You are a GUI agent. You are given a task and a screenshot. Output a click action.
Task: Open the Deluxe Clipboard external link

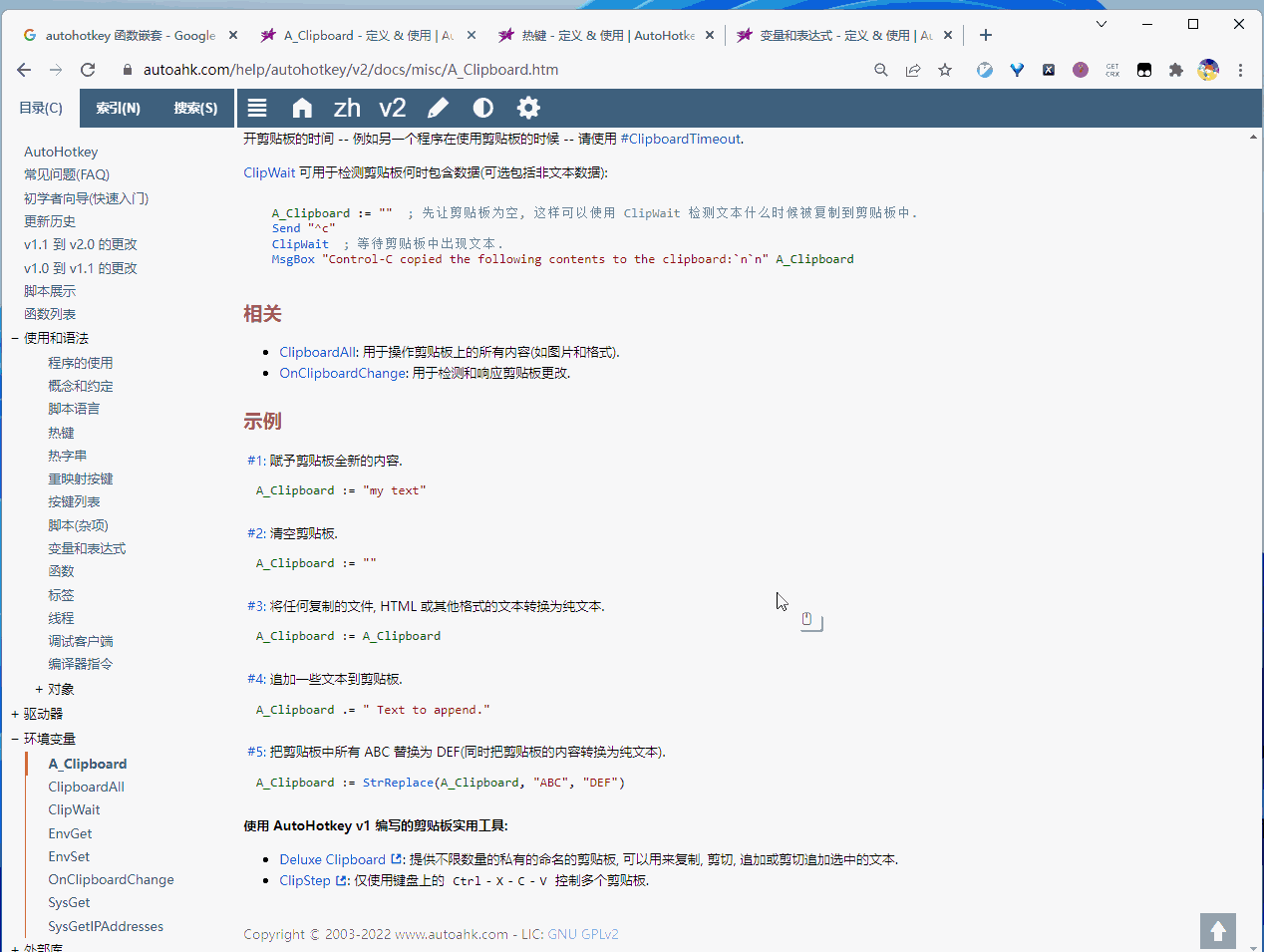[x=340, y=859]
